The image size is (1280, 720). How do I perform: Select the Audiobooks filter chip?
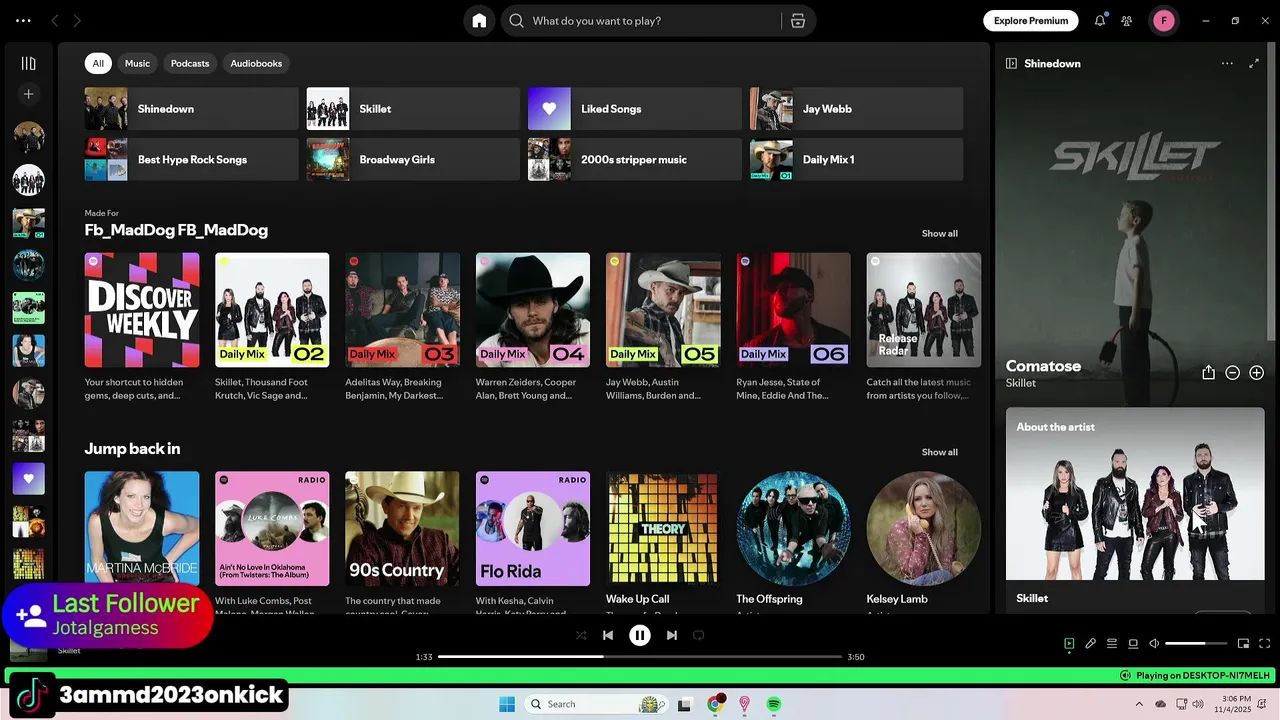tap(256, 63)
